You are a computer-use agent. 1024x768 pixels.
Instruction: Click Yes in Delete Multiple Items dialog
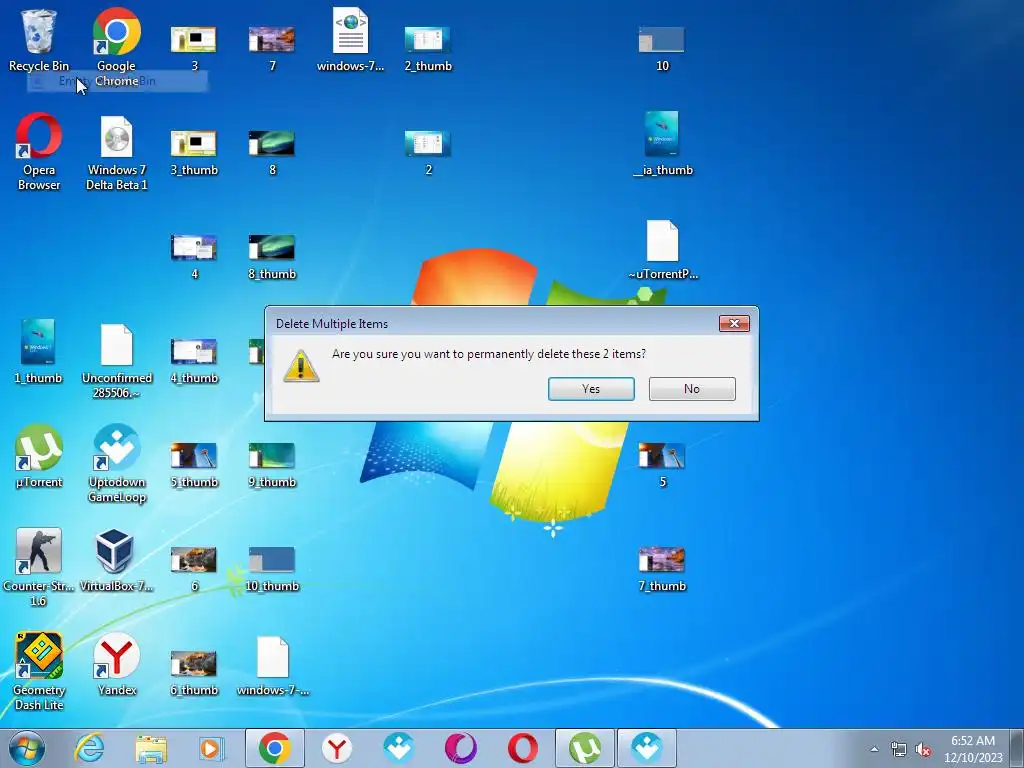(x=591, y=389)
